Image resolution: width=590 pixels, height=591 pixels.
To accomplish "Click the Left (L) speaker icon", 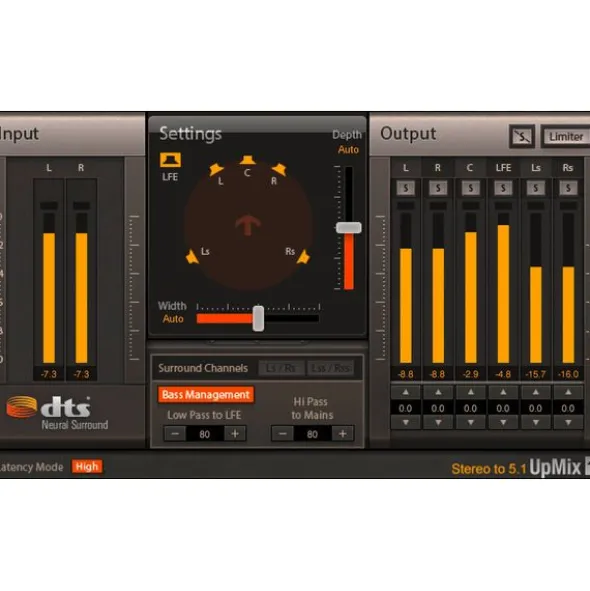I will click(216, 169).
